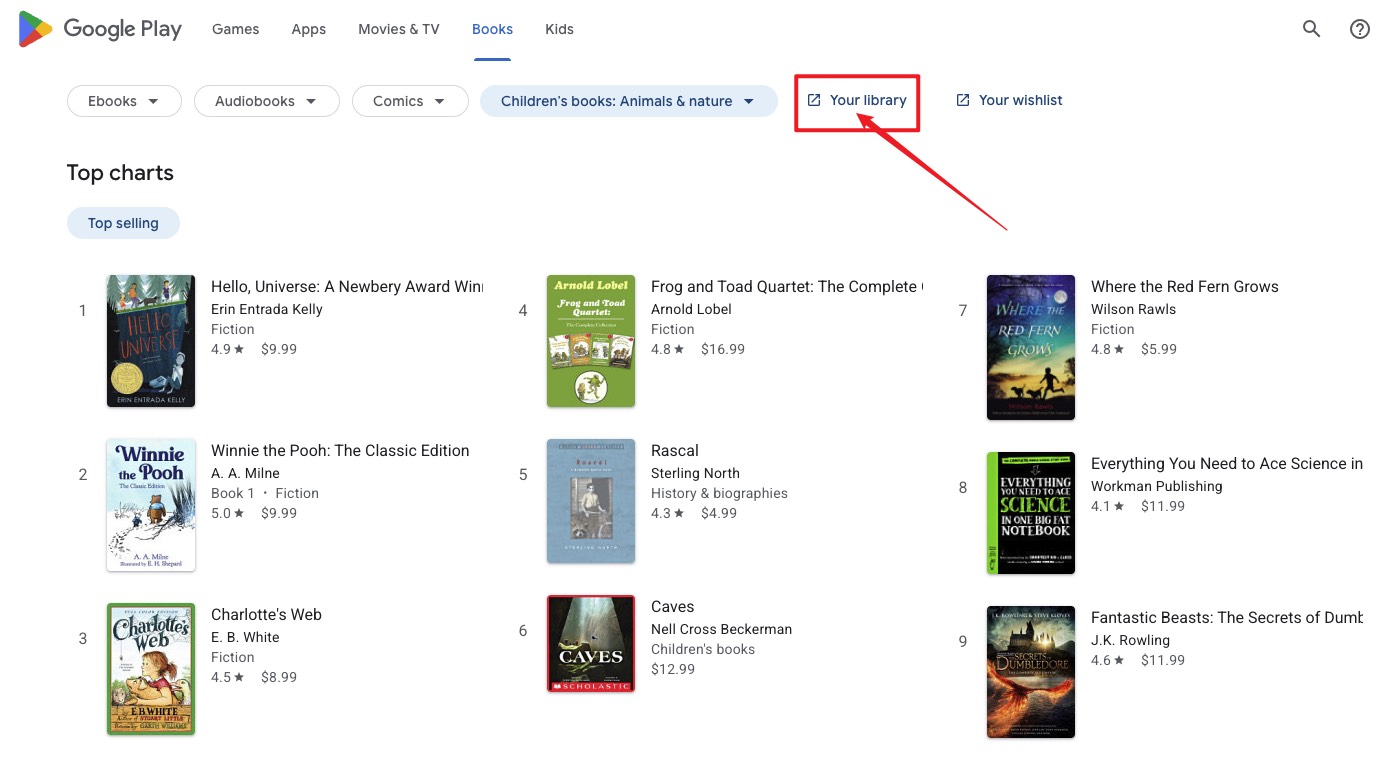Open the help center question mark icon

click(1360, 29)
